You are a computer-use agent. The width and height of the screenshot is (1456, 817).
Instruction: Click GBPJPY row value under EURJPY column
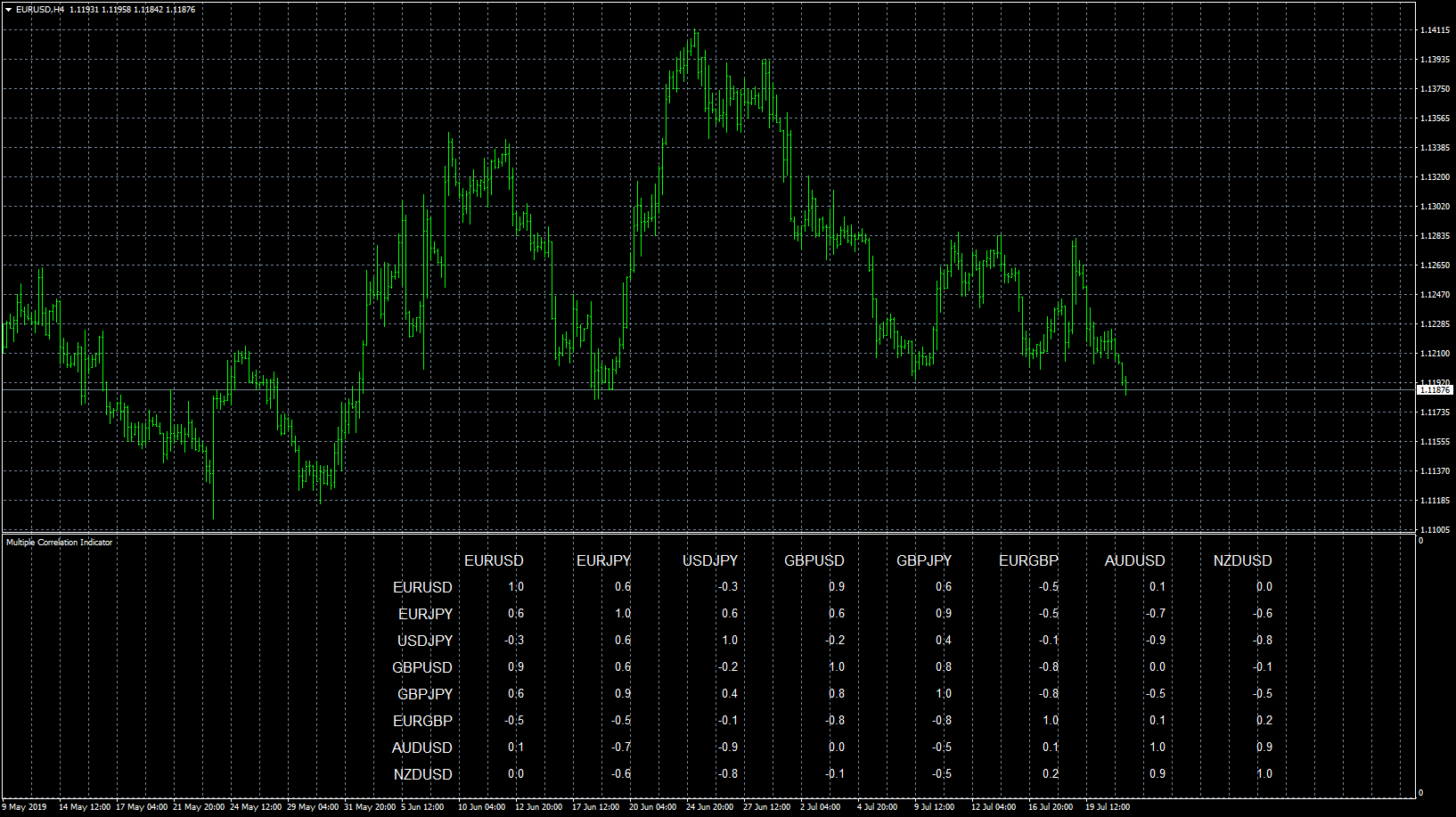(x=623, y=693)
